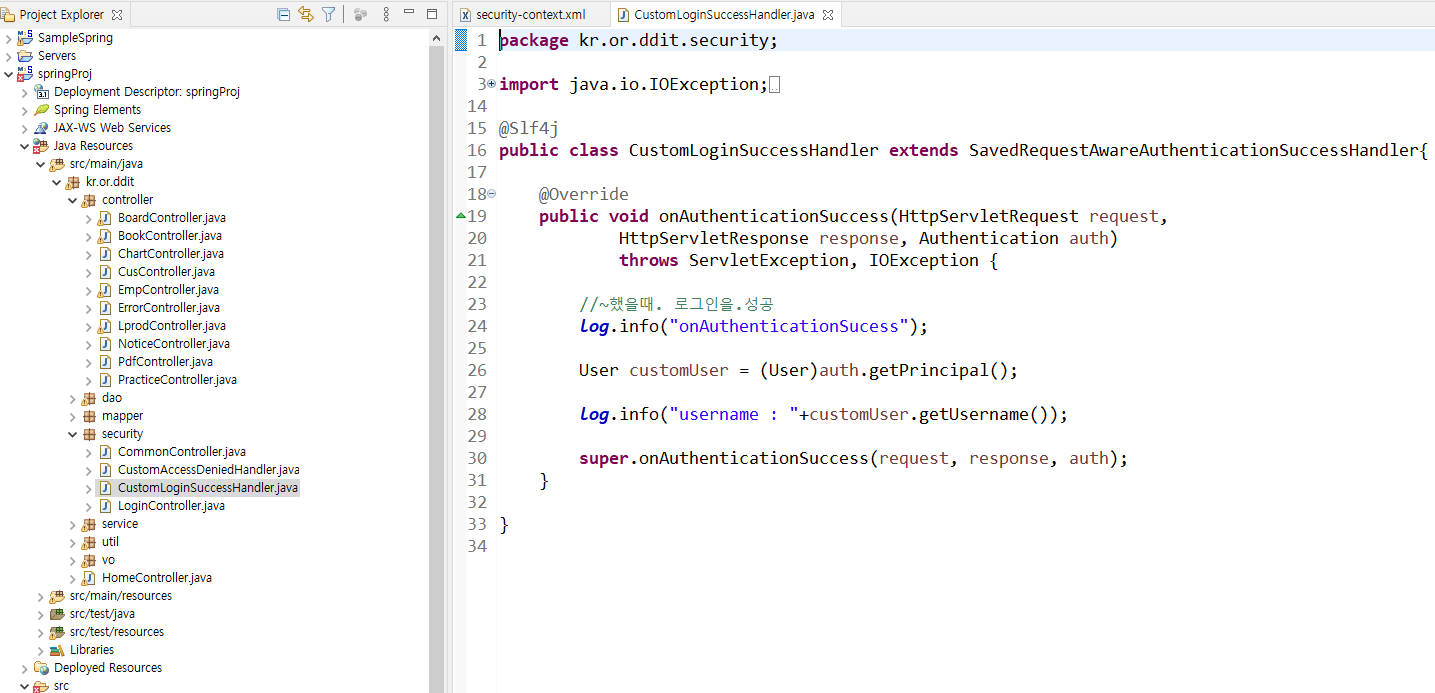Viewport: 1435px width, 693px height.
Task: Click the Deployed Resources icon
Action: click(x=41, y=668)
